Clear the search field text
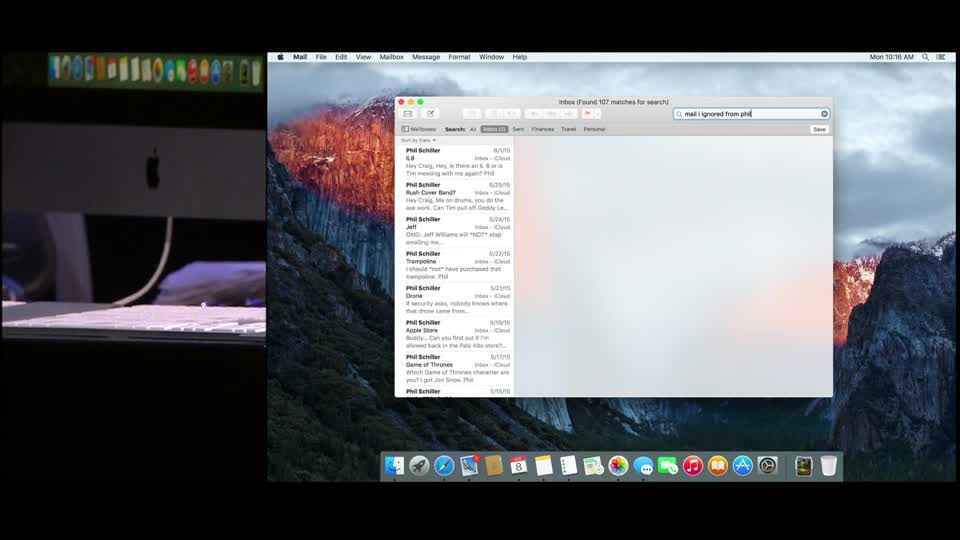The height and width of the screenshot is (540, 960). click(824, 114)
